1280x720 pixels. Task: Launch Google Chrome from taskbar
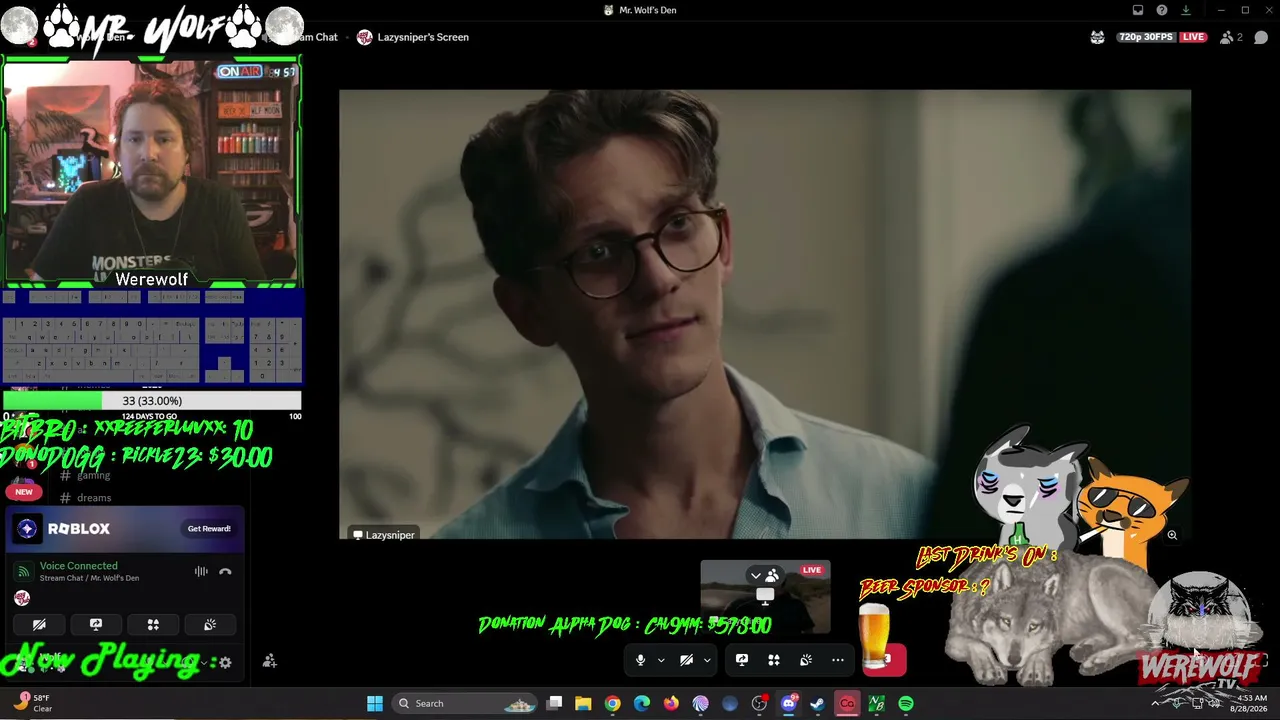(x=612, y=704)
